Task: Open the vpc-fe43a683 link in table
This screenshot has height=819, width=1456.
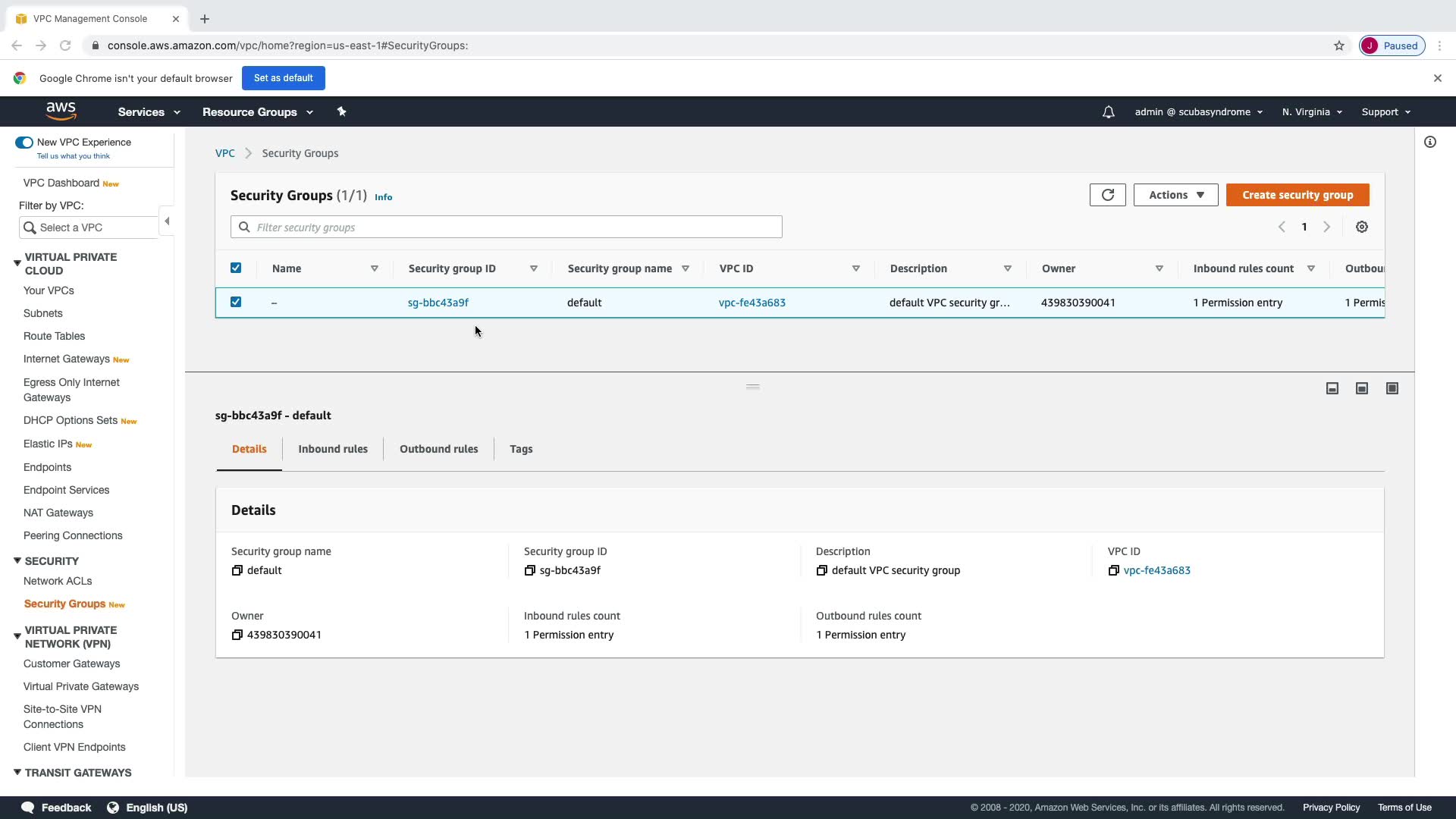Action: [752, 303]
